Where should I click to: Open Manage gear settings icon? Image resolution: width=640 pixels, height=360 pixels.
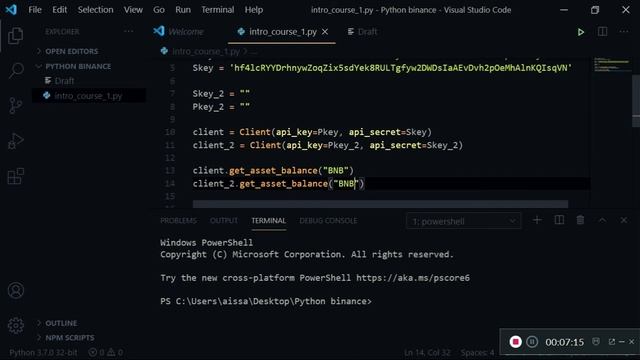click(16, 325)
